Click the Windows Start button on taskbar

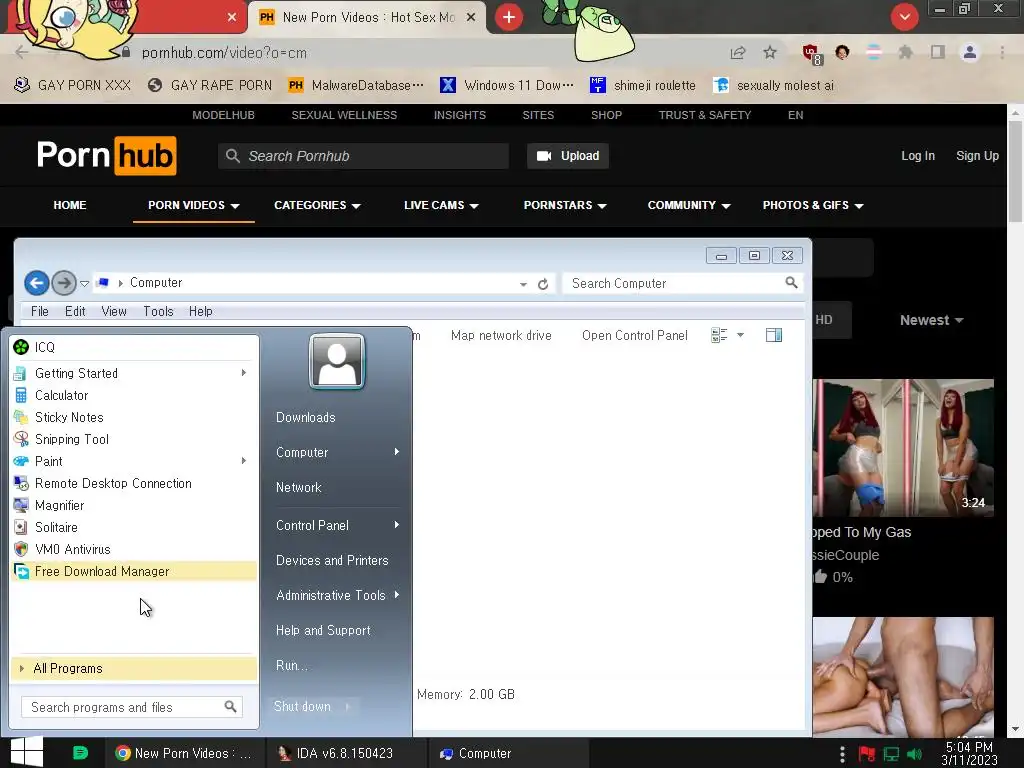[27, 752]
